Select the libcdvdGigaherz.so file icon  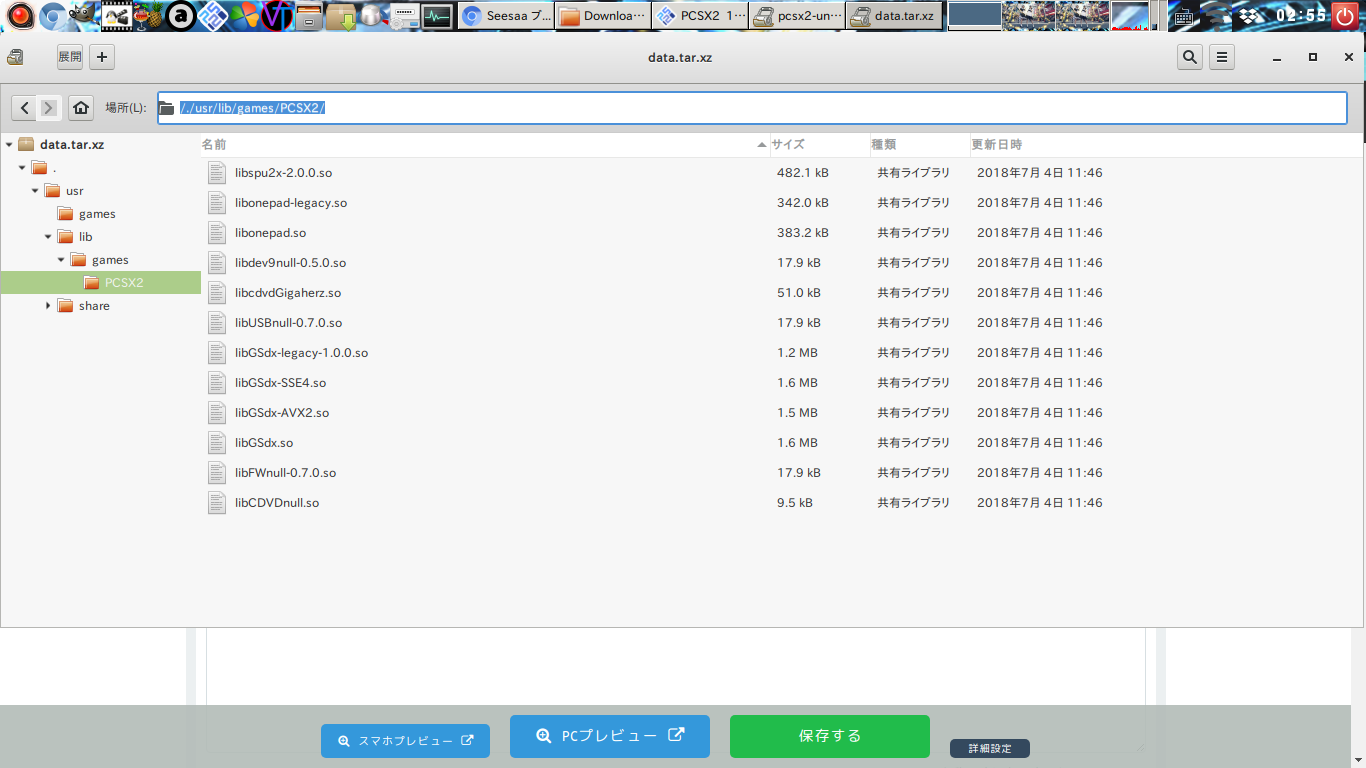217,293
